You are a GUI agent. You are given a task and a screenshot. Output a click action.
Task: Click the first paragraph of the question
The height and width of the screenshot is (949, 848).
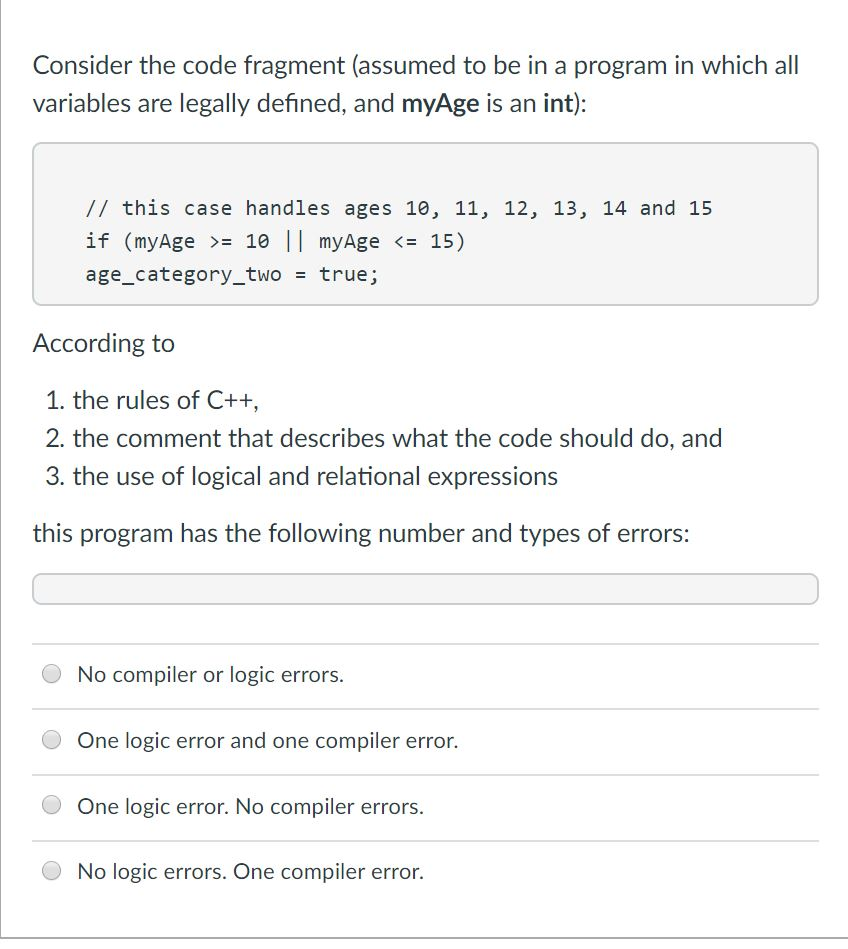tap(415, 84)
